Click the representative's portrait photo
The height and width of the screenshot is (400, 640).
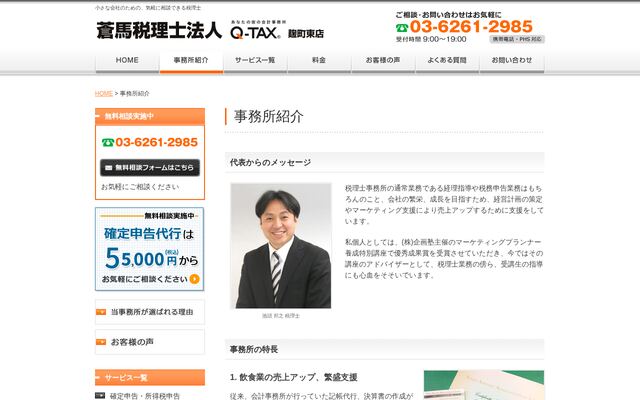point(281,246)
